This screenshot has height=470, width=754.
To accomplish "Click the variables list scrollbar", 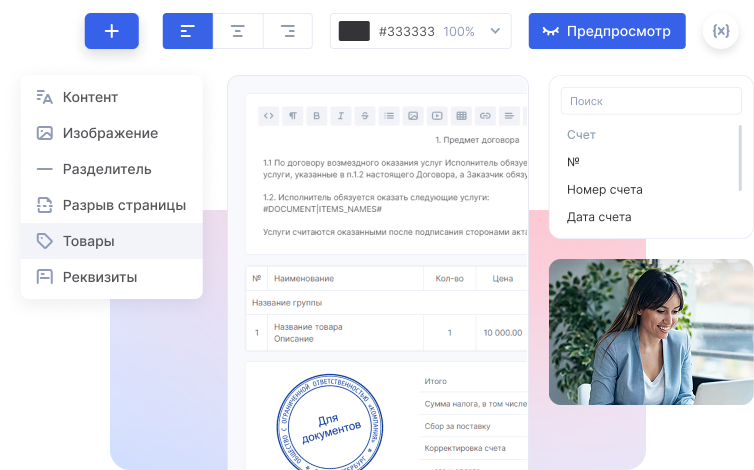I will [740, 158].
